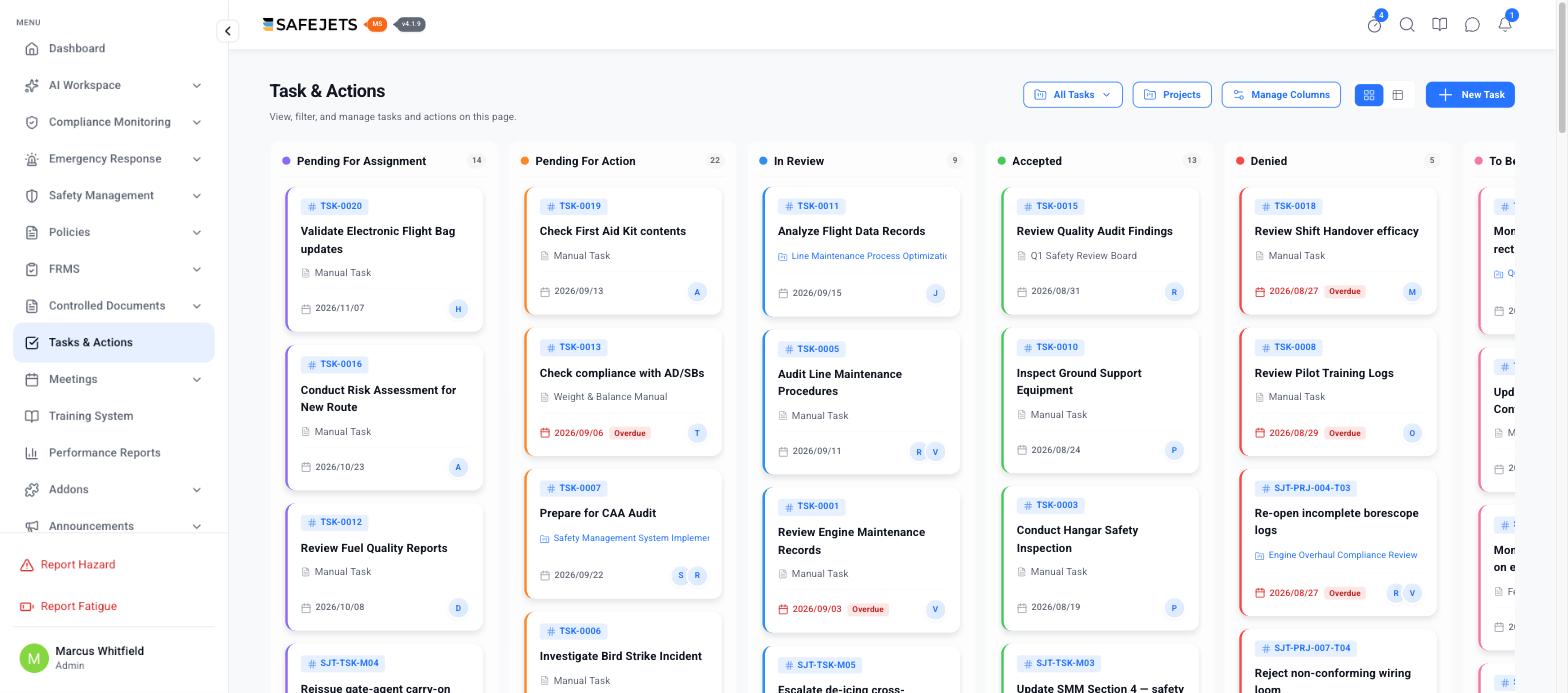Click avatar R on TSK-0015 card
The height and width of the screenshot is (693, 1568).
coord(1174,292)
